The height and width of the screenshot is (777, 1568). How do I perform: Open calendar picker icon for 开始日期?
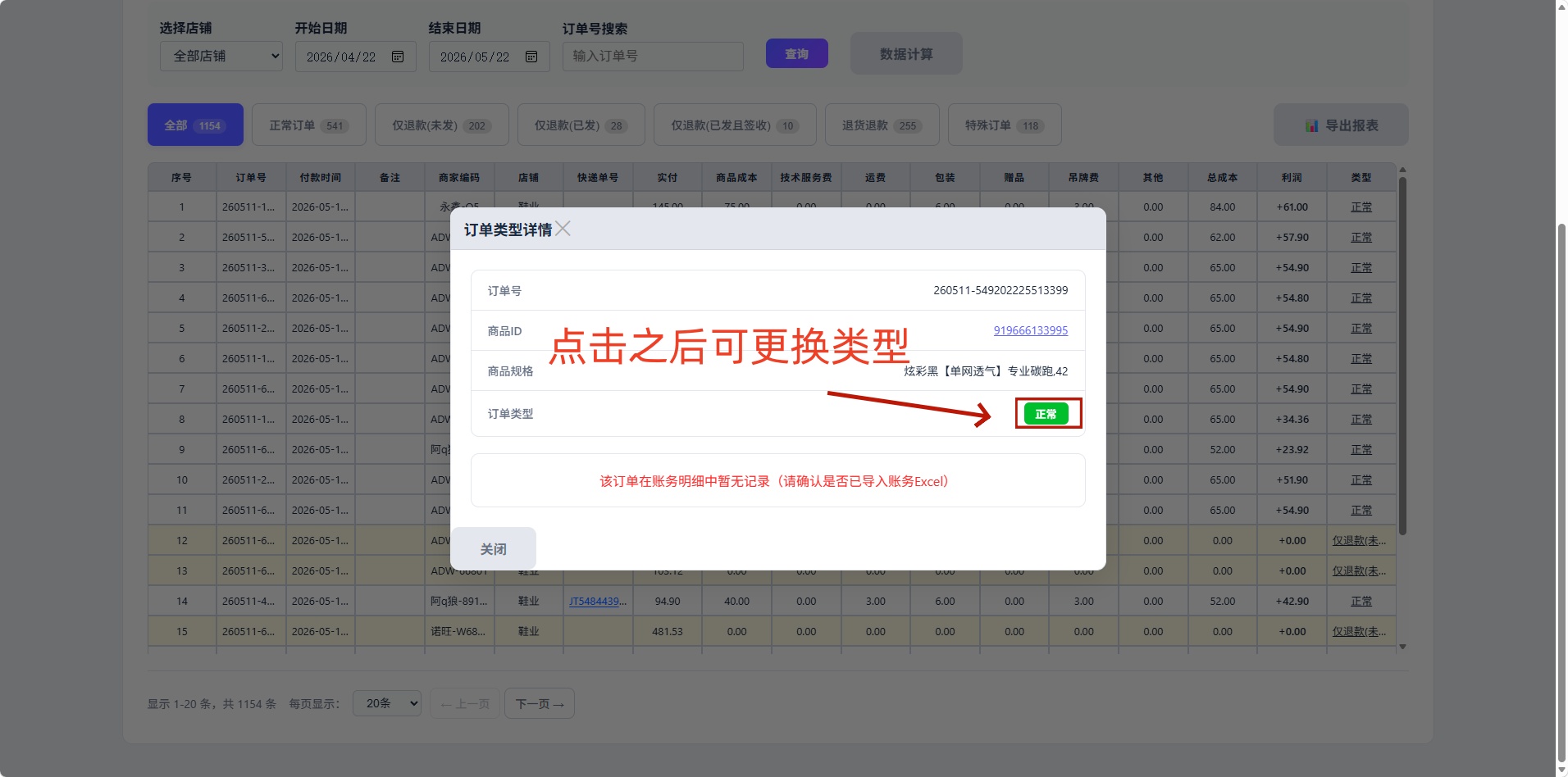point(398,57)
